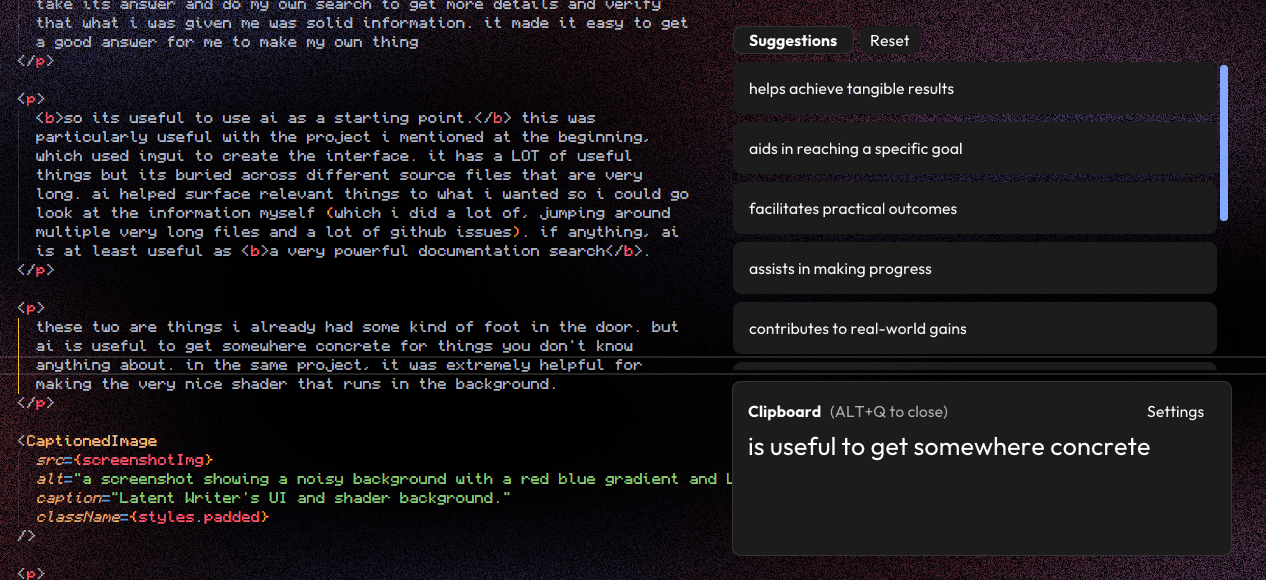
Task: Choose suggestion "contributes to real-world gains"
Action: tap(975, 329)
